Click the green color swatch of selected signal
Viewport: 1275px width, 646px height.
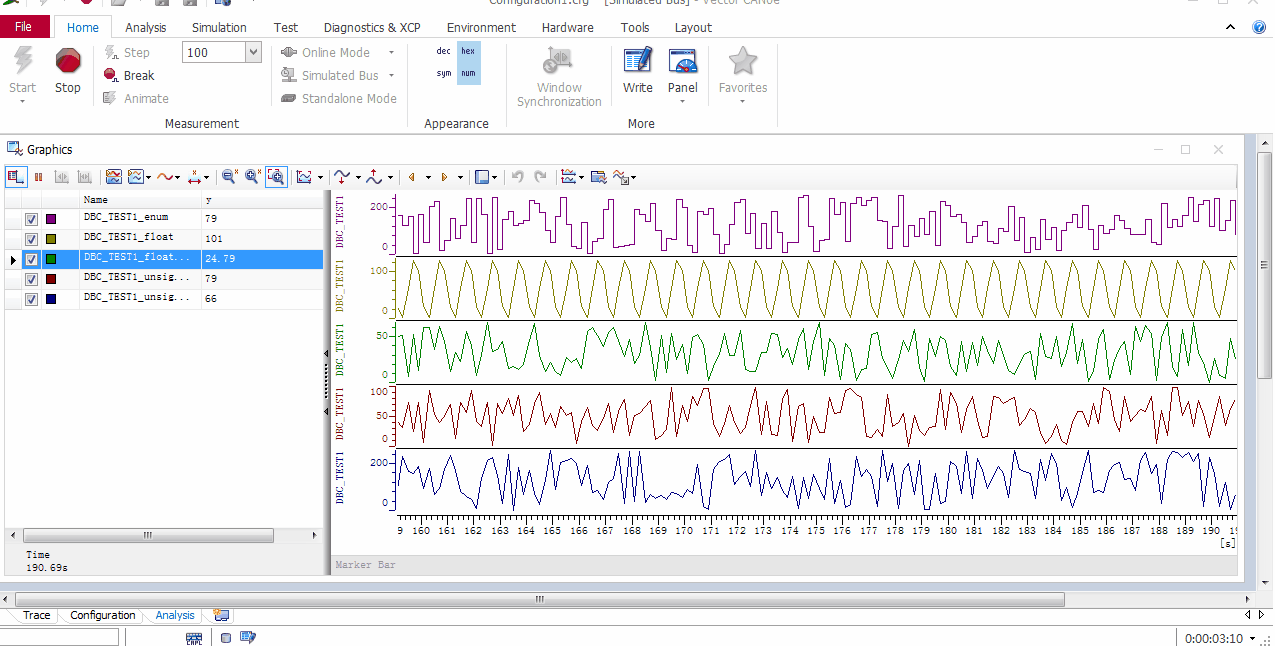tap(51, 259)
